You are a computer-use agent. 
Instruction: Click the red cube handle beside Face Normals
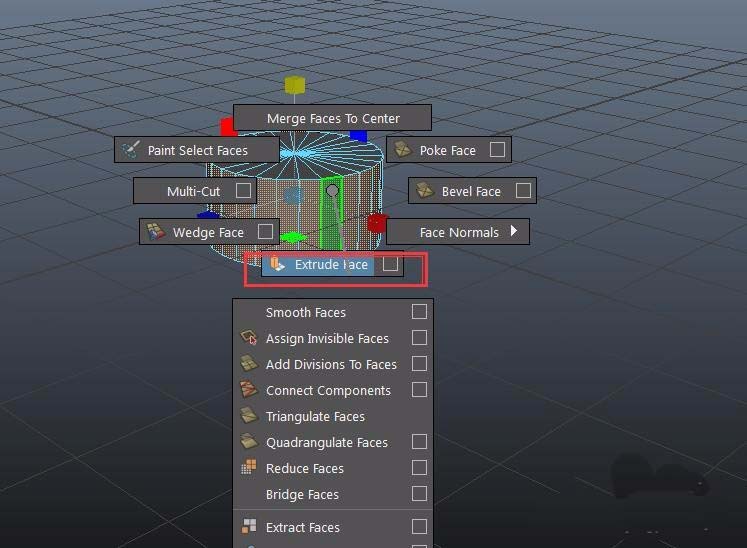point(376,223)
